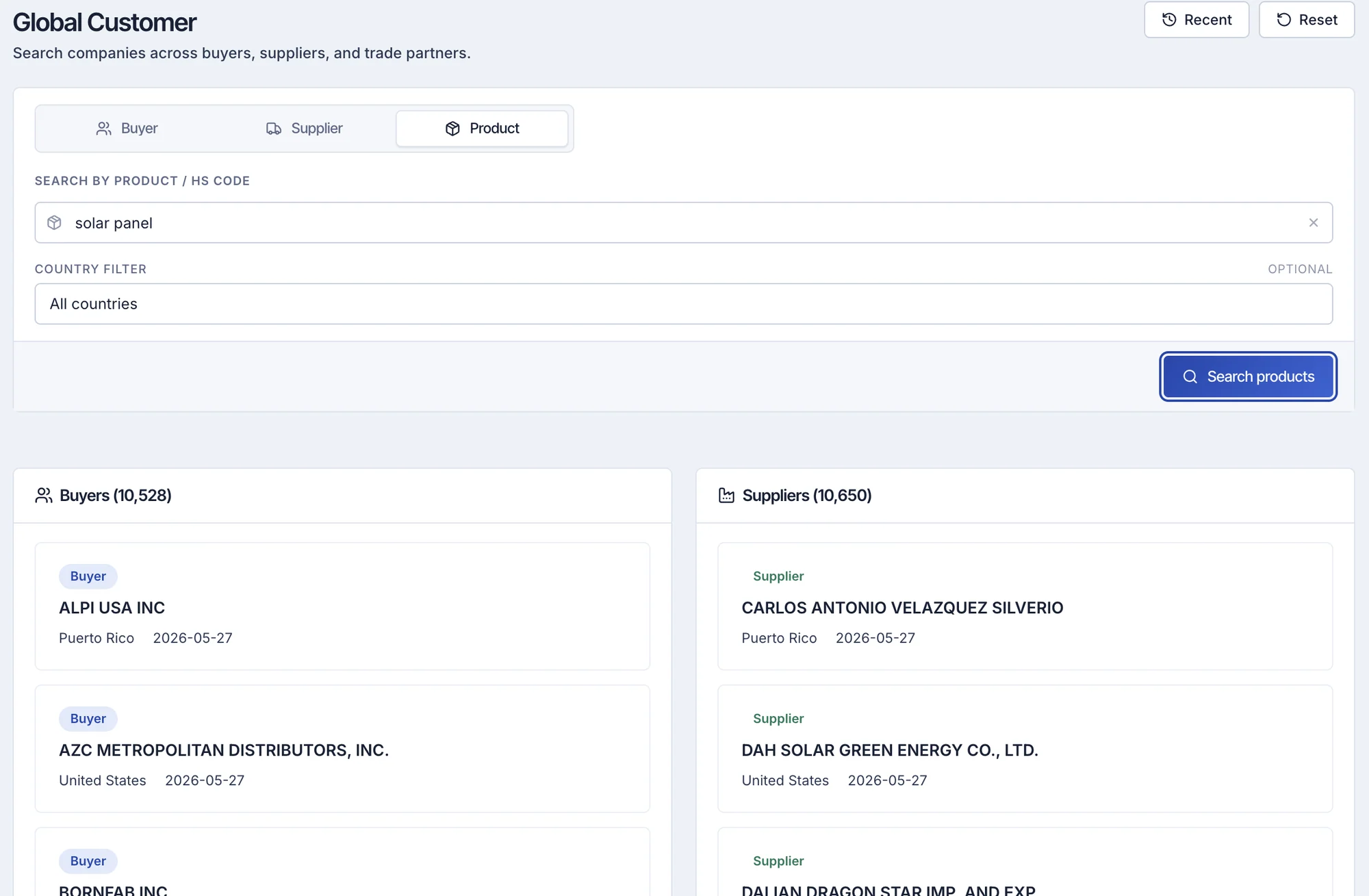Click Puerto Rico under ALPI USA INC

[97, 638]
